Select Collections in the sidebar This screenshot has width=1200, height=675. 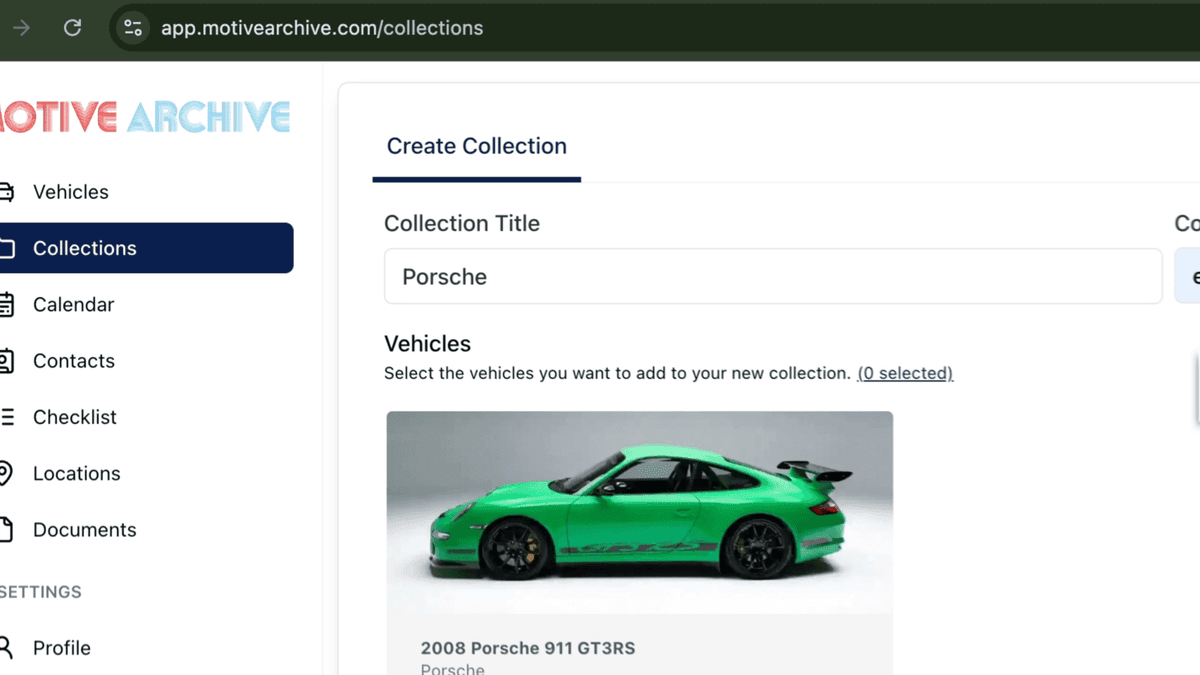coord(146,248)
